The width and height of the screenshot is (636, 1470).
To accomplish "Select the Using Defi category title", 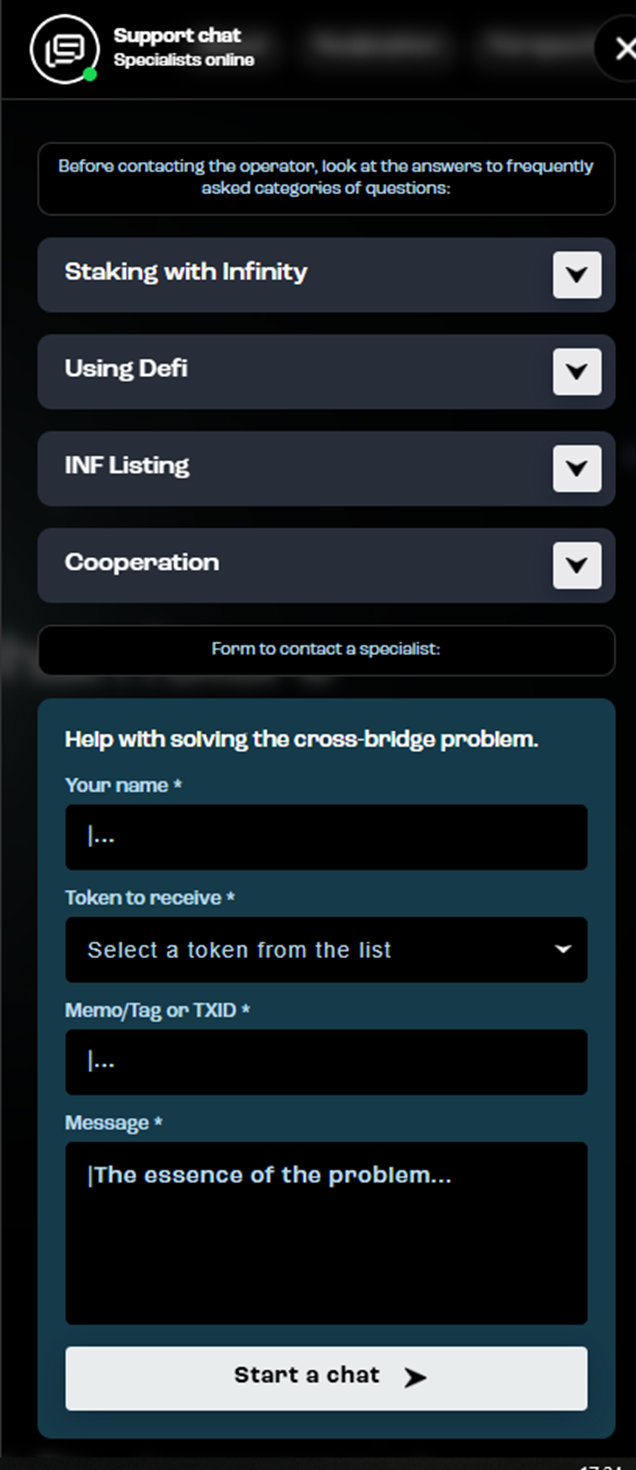I will (x=126, y=369).
